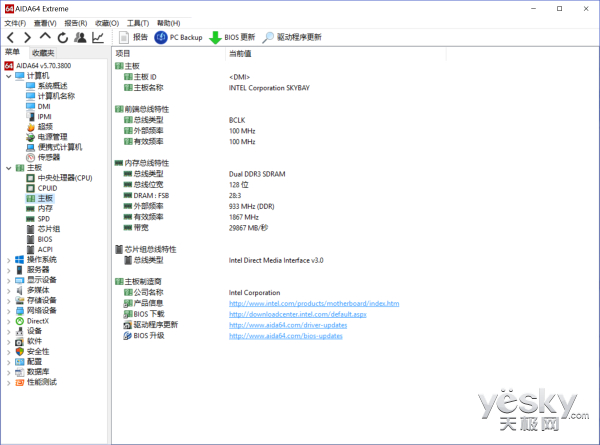Click the value 29867 MB/秒
600x445 pixels.
click(248, 228)
